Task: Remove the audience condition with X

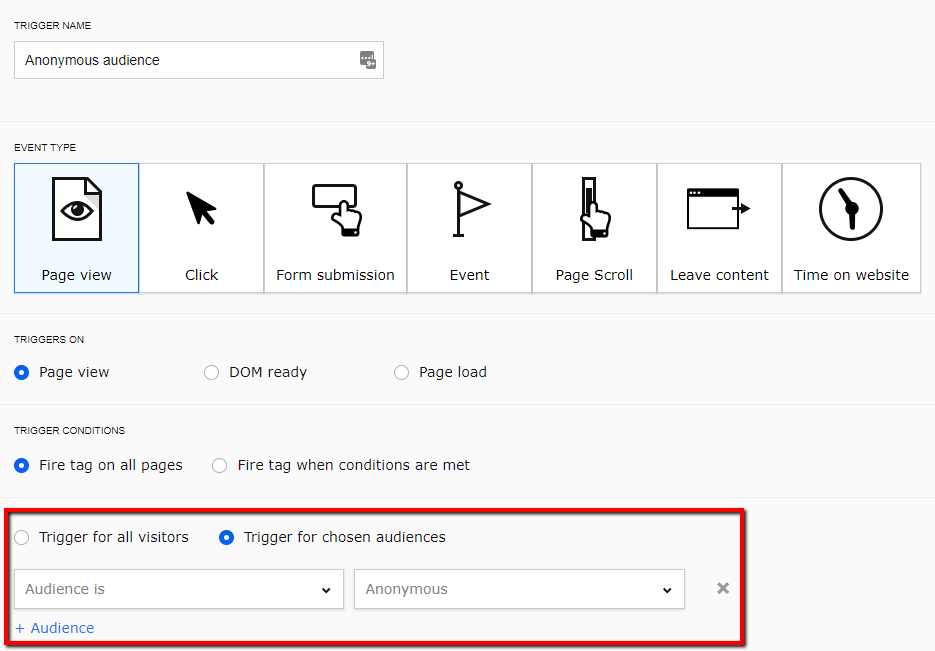Action: click(x=722, y=588)
